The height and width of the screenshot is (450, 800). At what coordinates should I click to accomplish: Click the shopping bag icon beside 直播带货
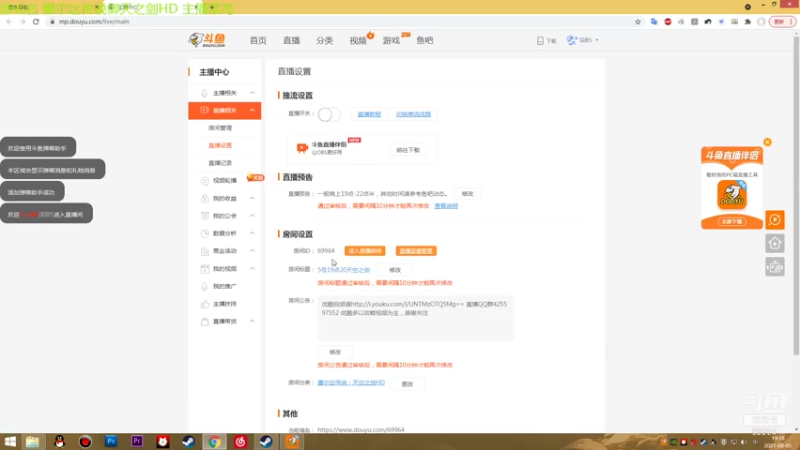click(205, 321)
